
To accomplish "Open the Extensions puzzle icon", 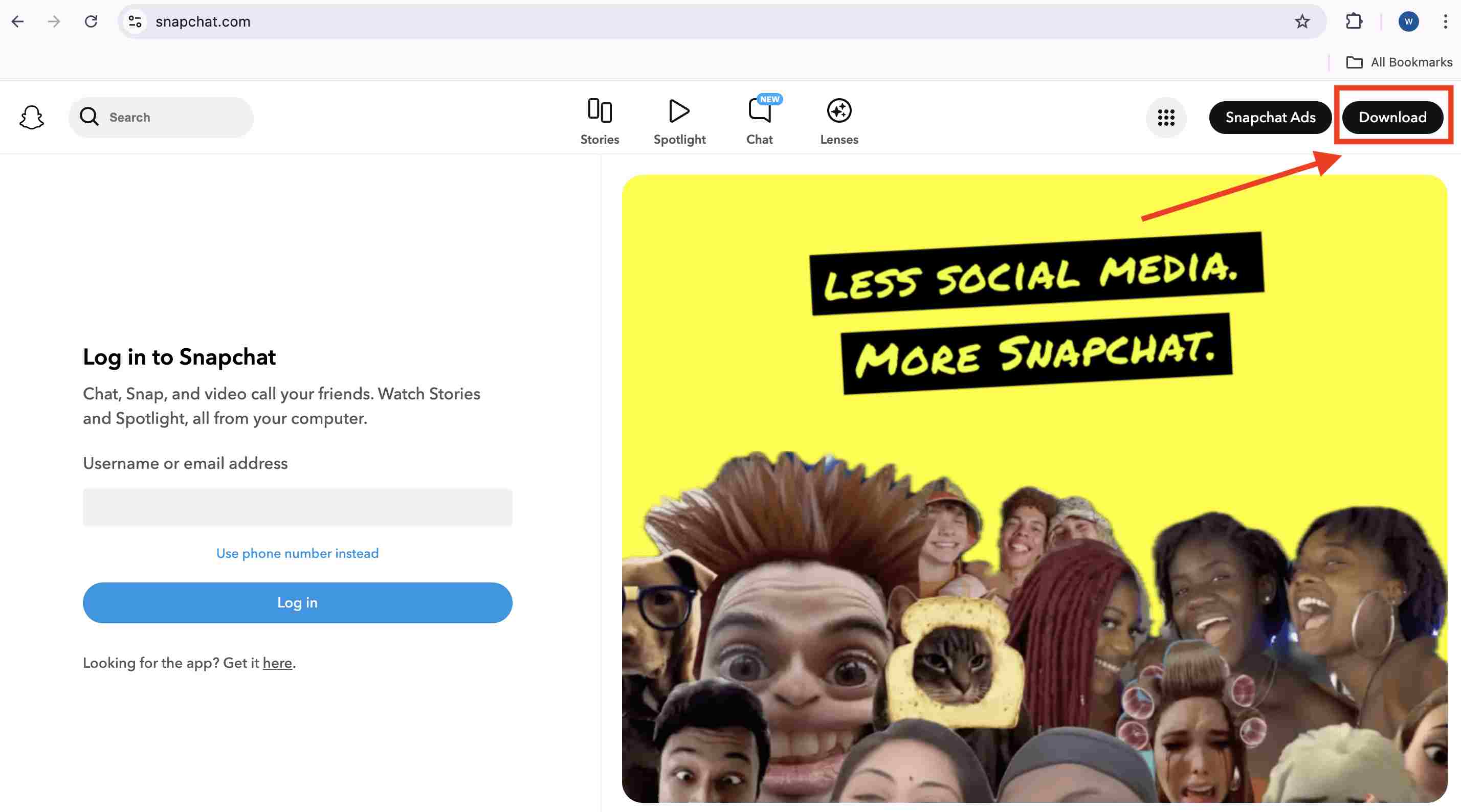I will (1354, 21).
